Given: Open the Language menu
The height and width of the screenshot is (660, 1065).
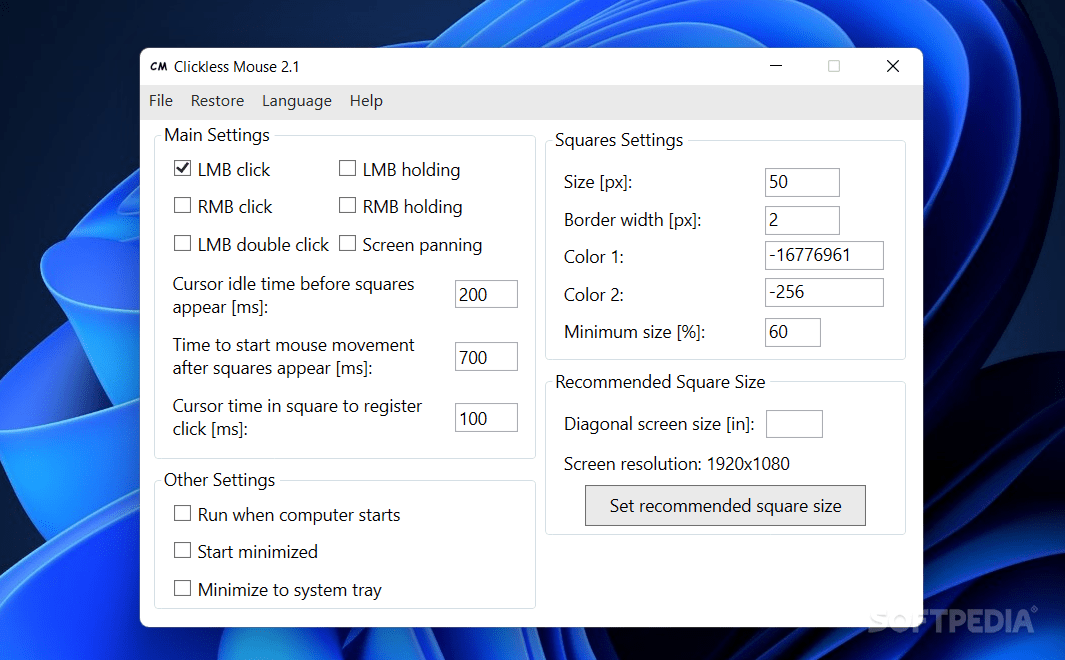Looking at the screenshot, I should 297,100.
